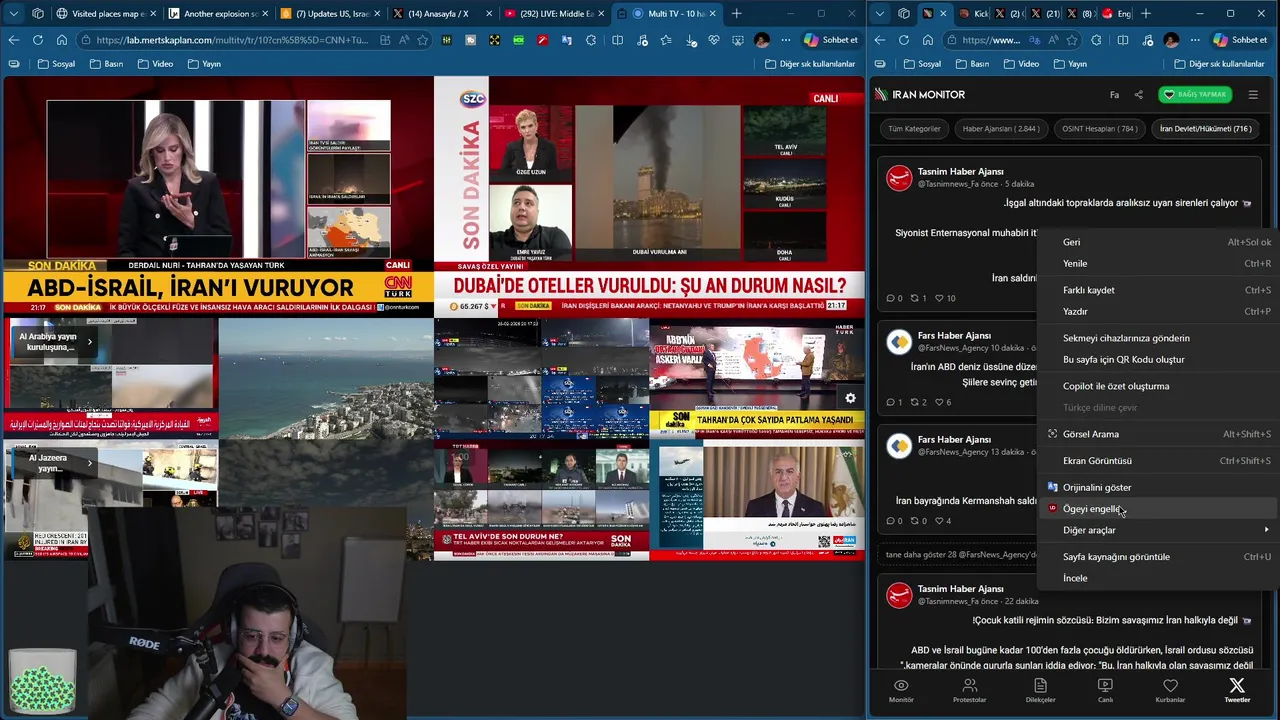The width and height of the screenshot is (1280, 720).
Task: Open the tab search dropdown in right browser
Action: click(879, 14)
